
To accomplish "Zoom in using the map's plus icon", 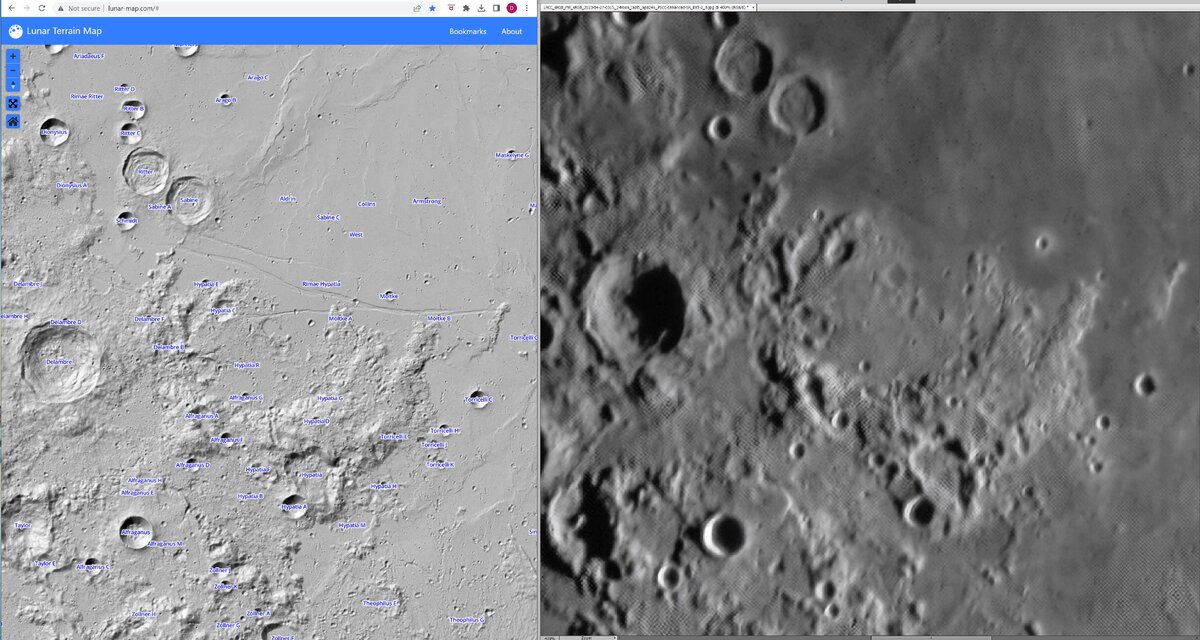I will pyautogui.click(x=13, y=56).
